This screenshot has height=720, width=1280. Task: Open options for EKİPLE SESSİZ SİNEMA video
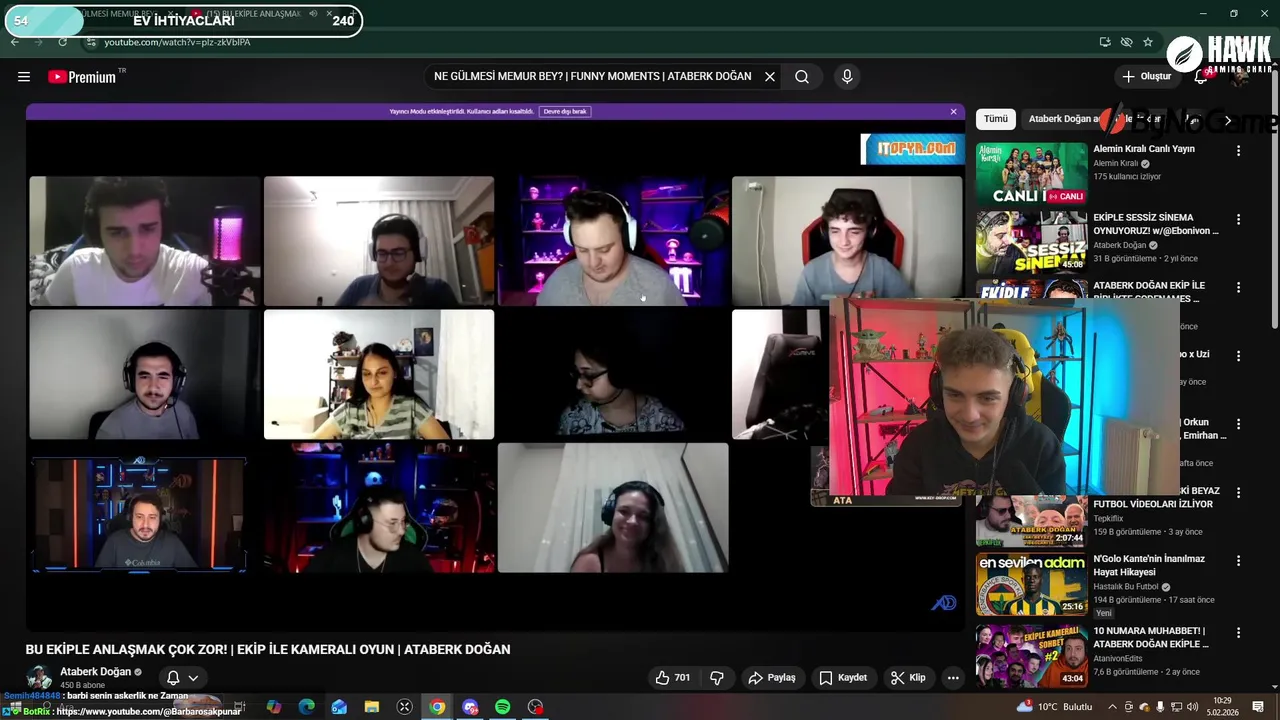click(x=1238, y=219)
